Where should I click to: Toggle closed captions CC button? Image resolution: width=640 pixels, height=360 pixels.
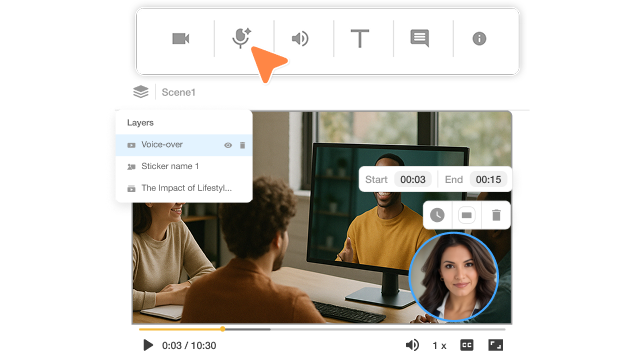(x=467, y=345)
